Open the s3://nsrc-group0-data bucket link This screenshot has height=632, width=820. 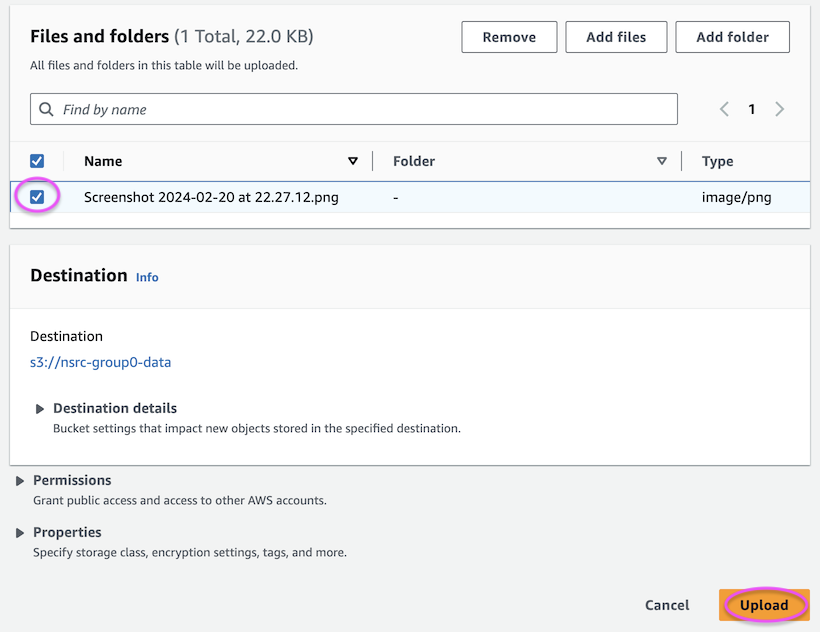pyautogui.click(x=100, y=362)
